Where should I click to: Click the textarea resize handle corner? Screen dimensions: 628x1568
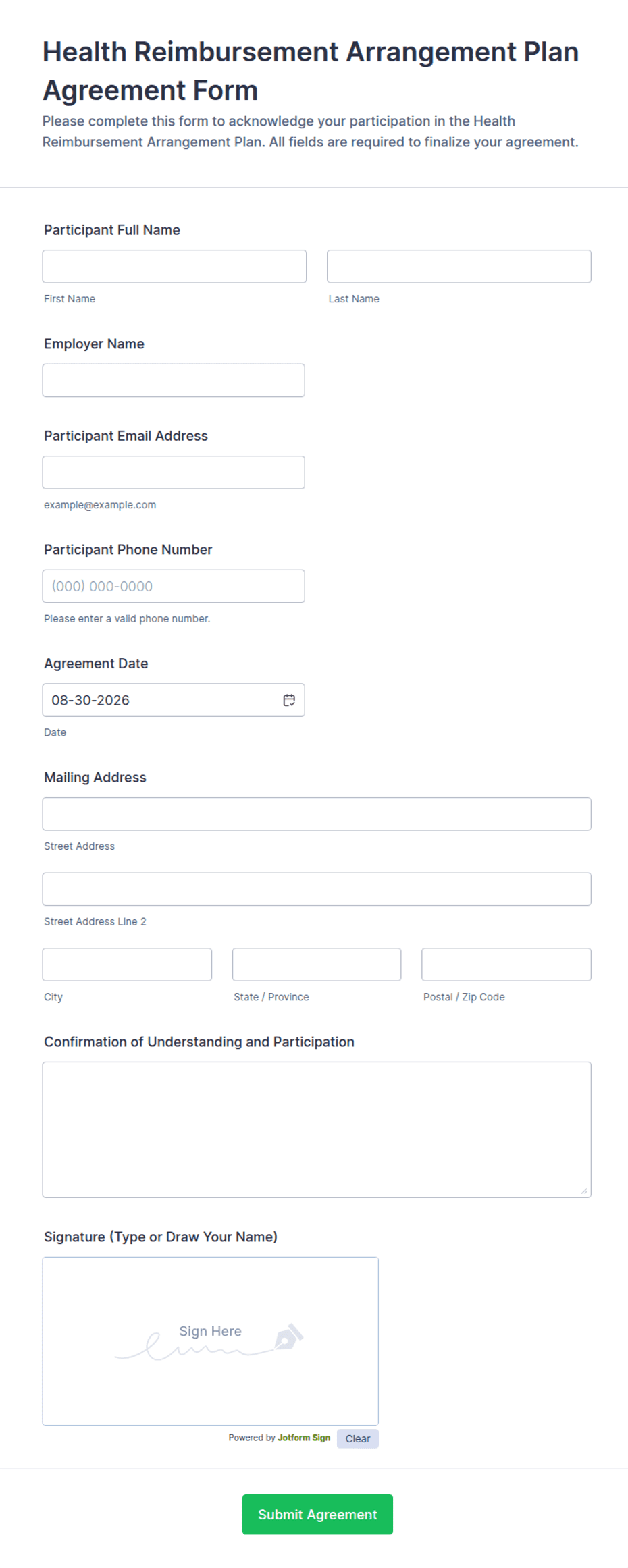point(584,1191)
